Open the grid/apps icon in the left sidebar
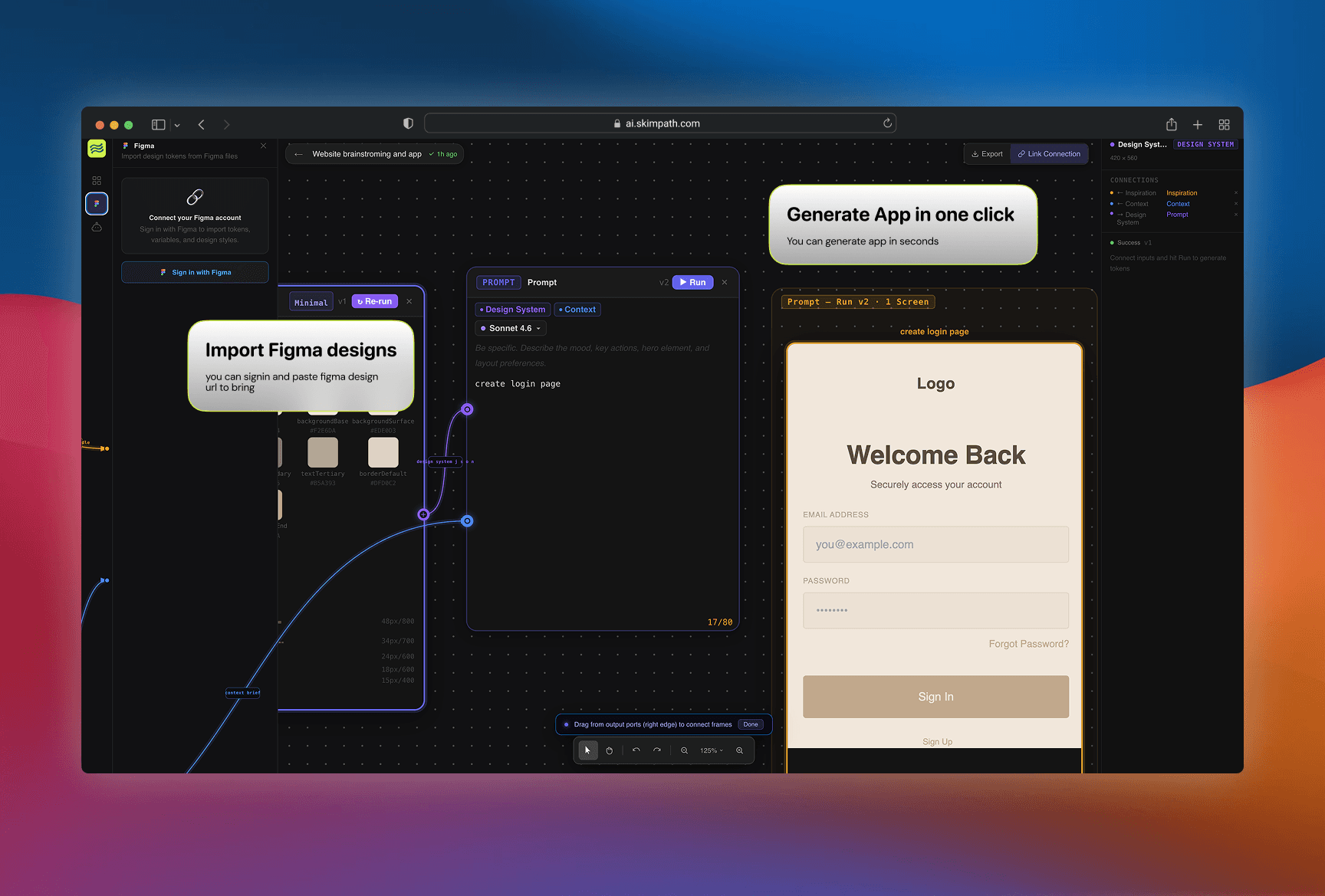 tap(97, 179)
